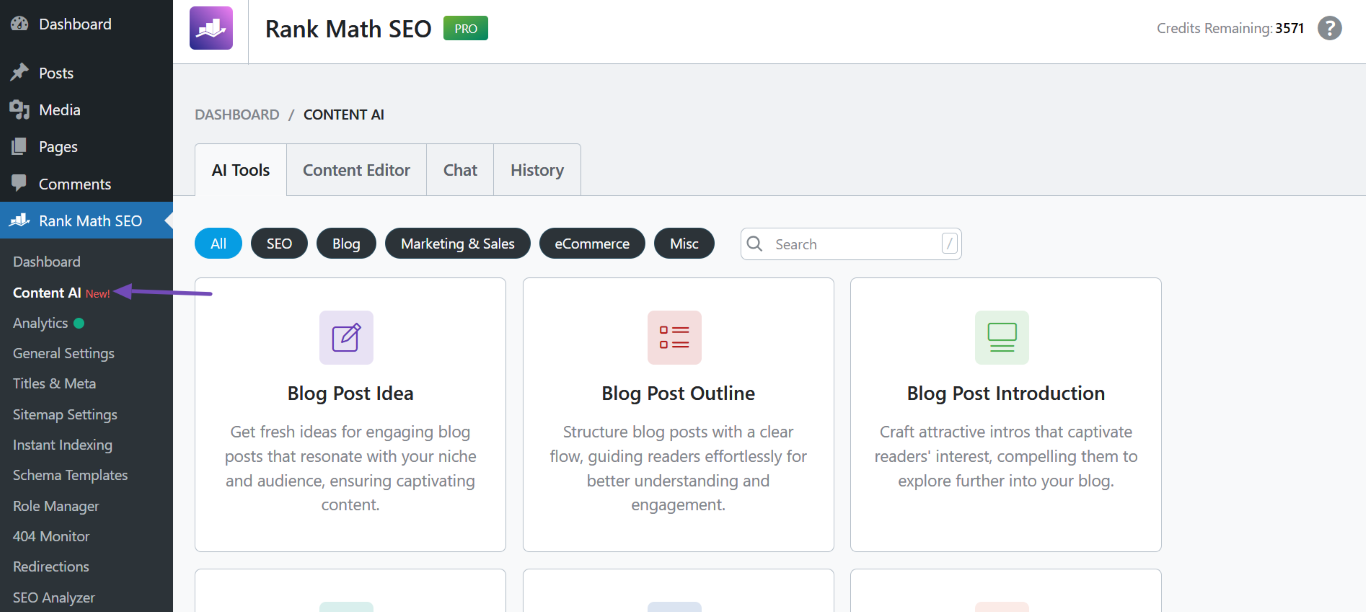
Task: Click the Rank Math SEO sidebar icon
Action: pos(19,221)
